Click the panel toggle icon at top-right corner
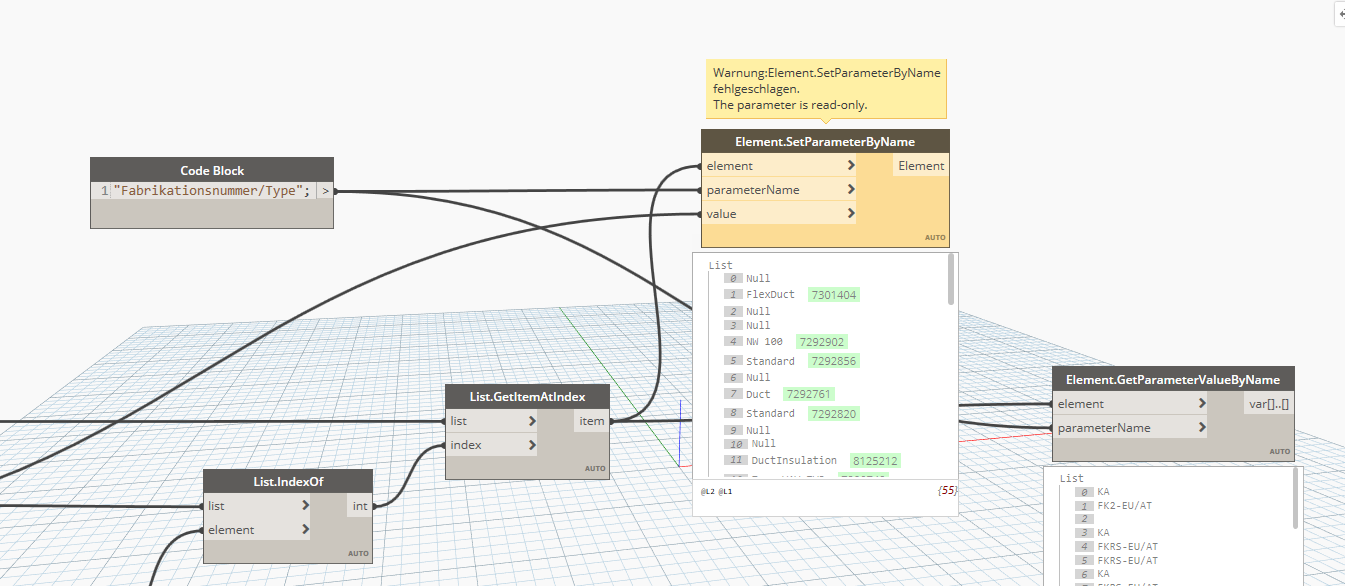This screenshot has width=1345, height=586. pos(1340,13)
